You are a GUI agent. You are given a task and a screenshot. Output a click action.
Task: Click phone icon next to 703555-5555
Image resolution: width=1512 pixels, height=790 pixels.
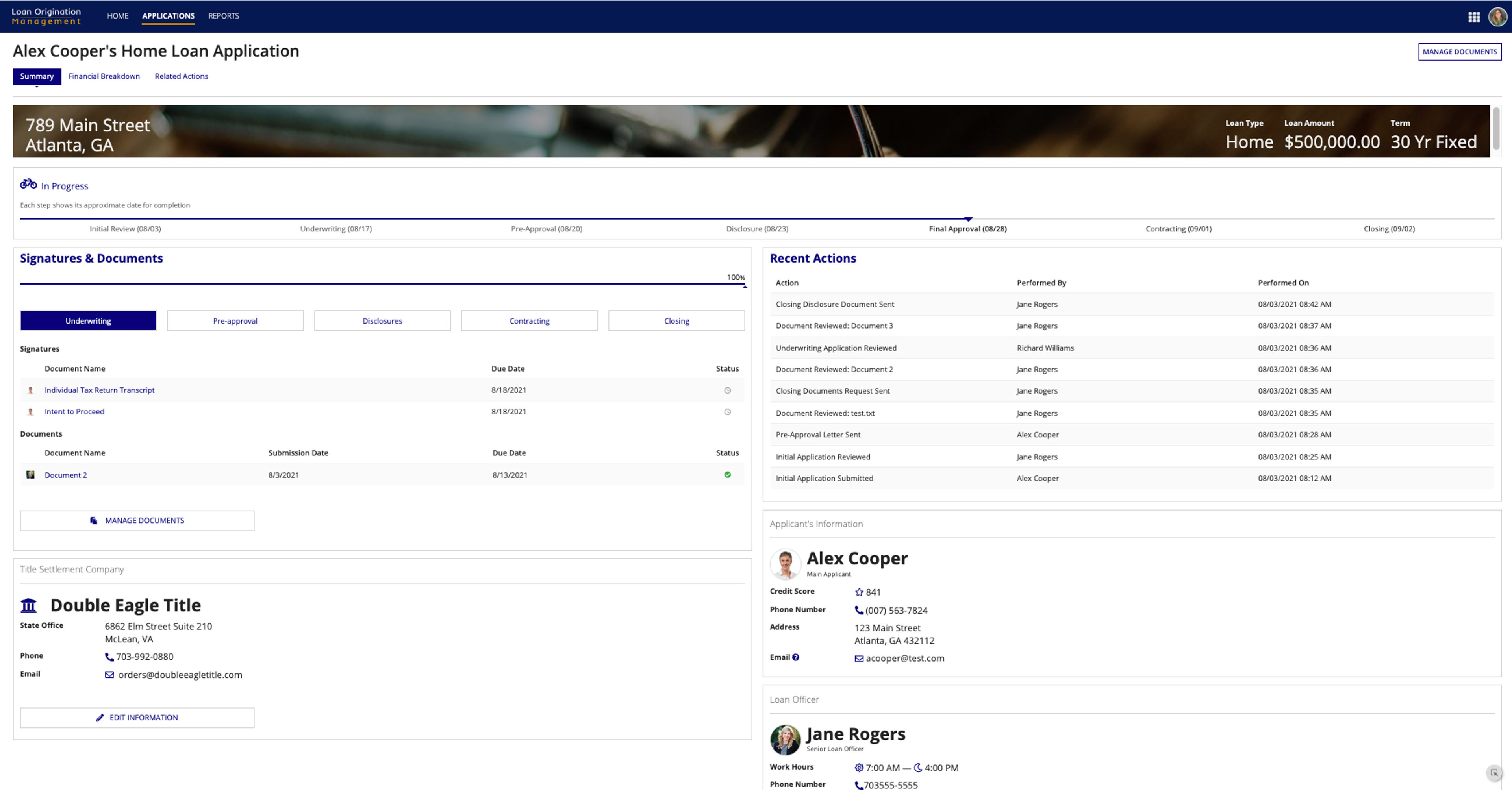859,785
